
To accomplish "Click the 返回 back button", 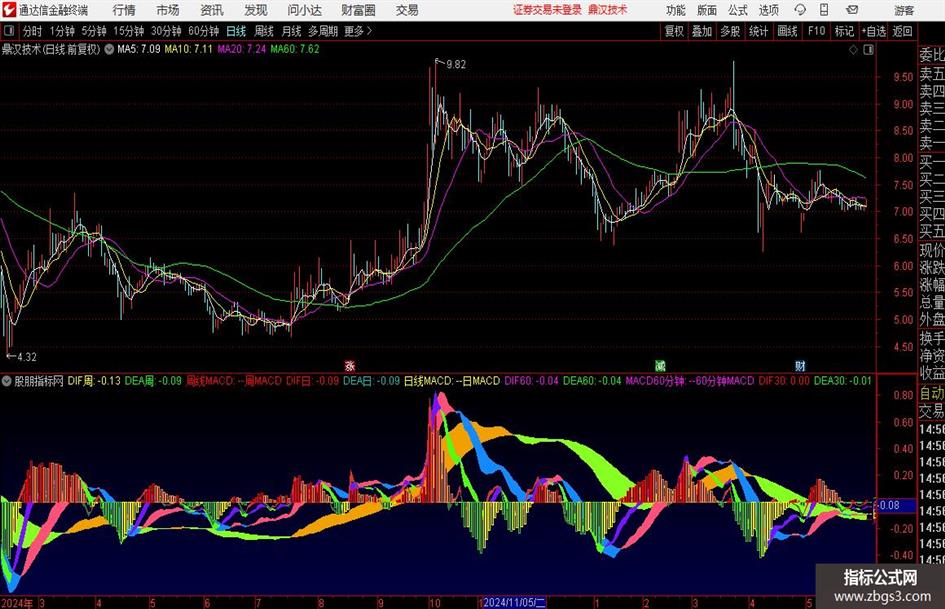I will click(902, 31).
